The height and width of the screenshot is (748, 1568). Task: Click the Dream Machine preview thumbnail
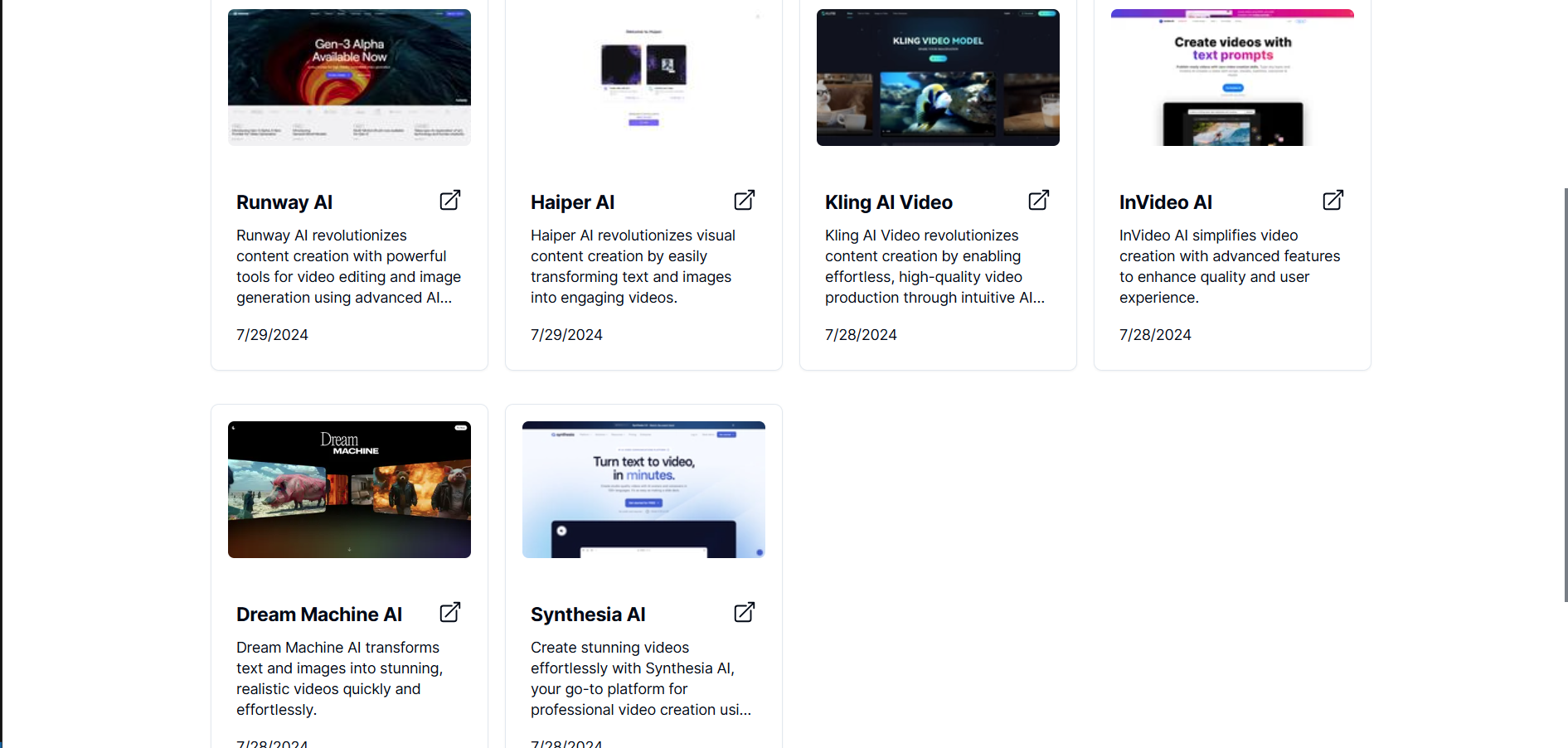click(x=349, y=489)
